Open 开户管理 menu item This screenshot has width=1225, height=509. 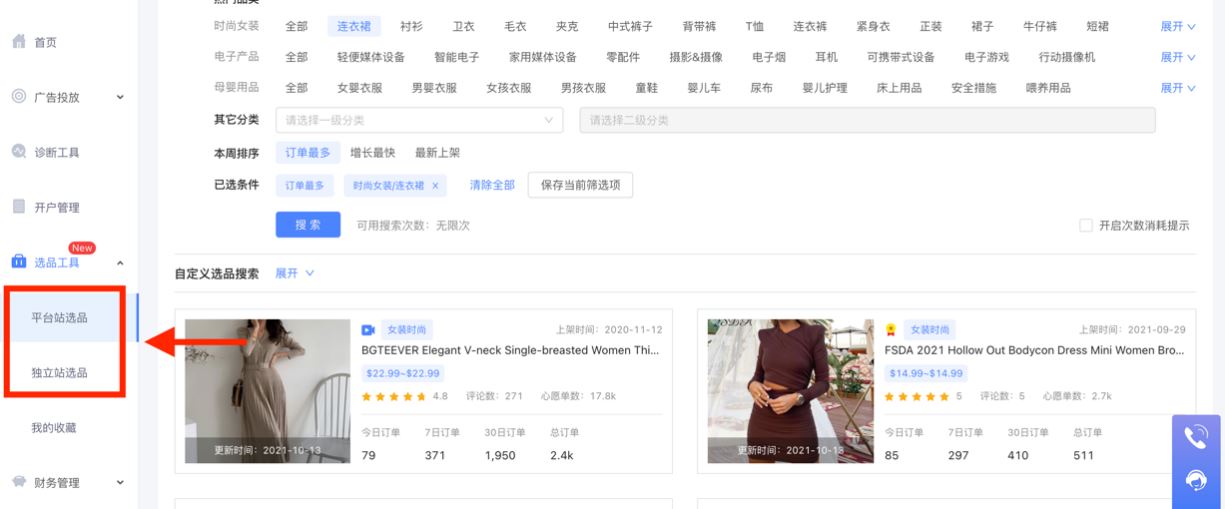tap(57, 208)
